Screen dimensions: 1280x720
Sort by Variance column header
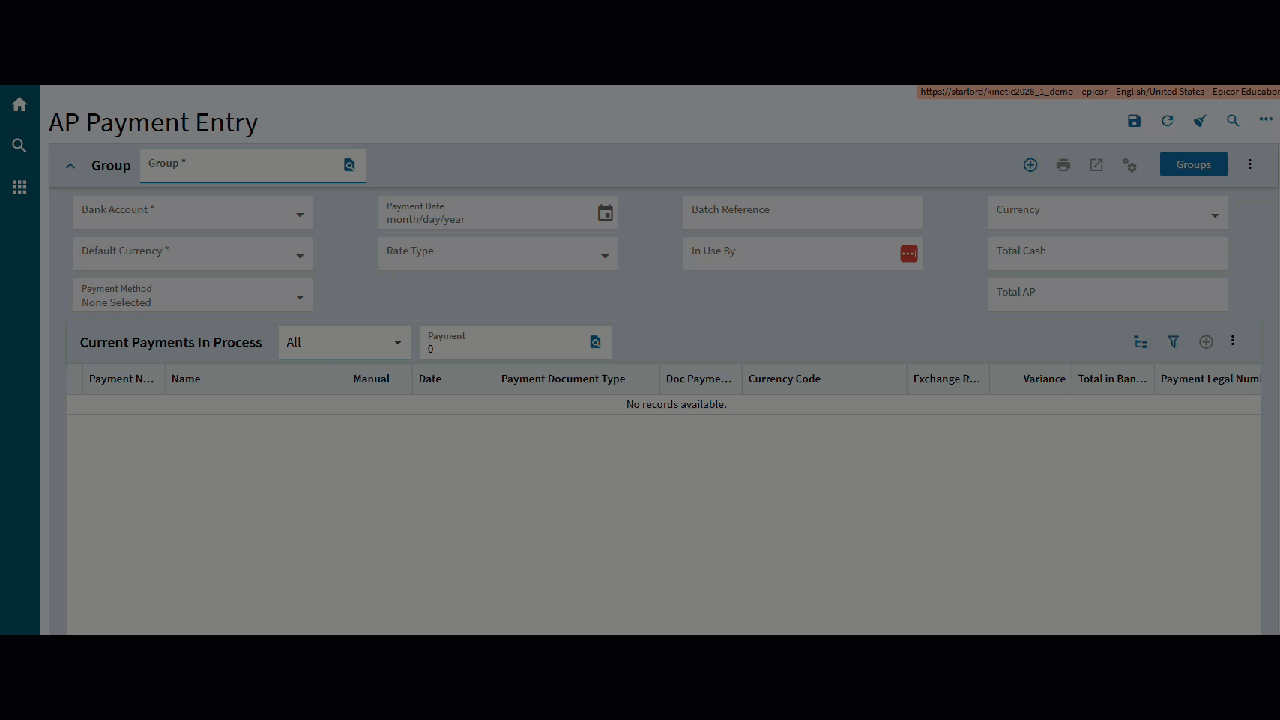pyautogui.click(x=1031, y=379)
